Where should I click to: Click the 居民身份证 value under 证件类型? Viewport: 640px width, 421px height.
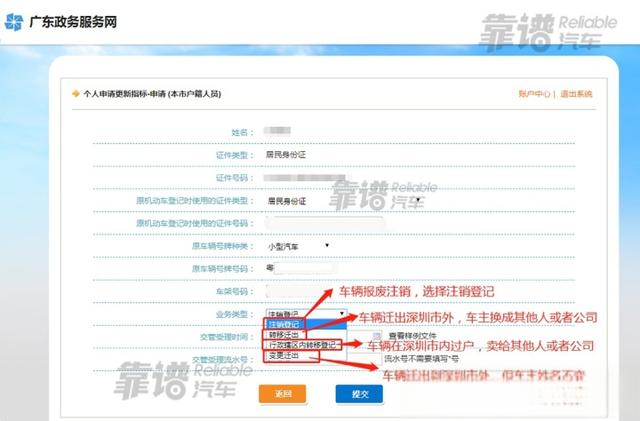click(x=286, y=155)
